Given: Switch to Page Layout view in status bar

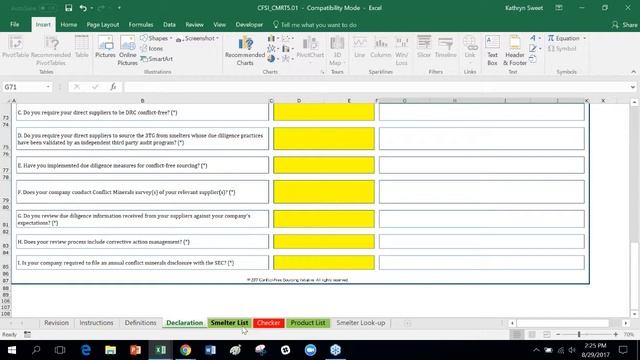Looking at the screenshot, I should tap(532, 334).
